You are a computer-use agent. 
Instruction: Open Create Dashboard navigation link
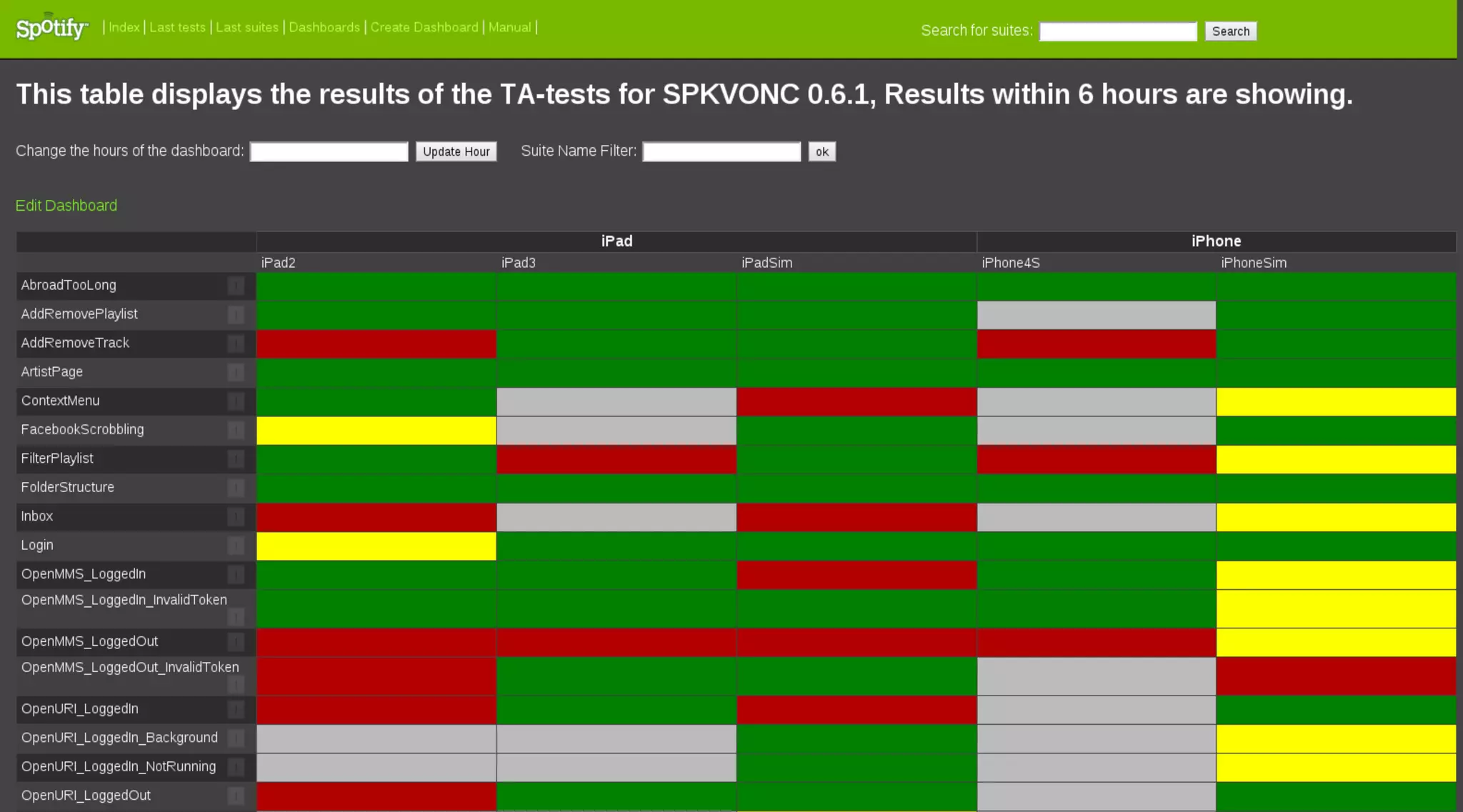(x=424, y=27)
